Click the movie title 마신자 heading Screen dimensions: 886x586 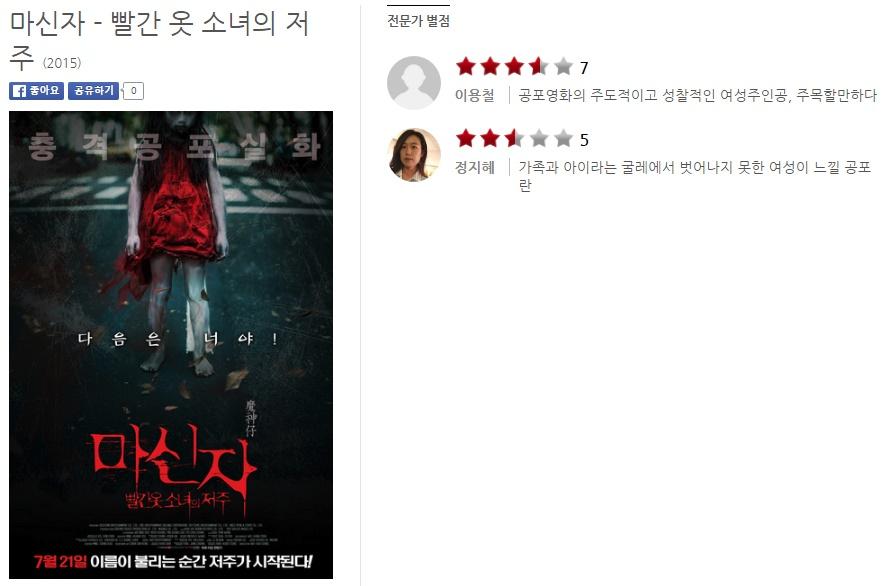(x=159, y=41)
